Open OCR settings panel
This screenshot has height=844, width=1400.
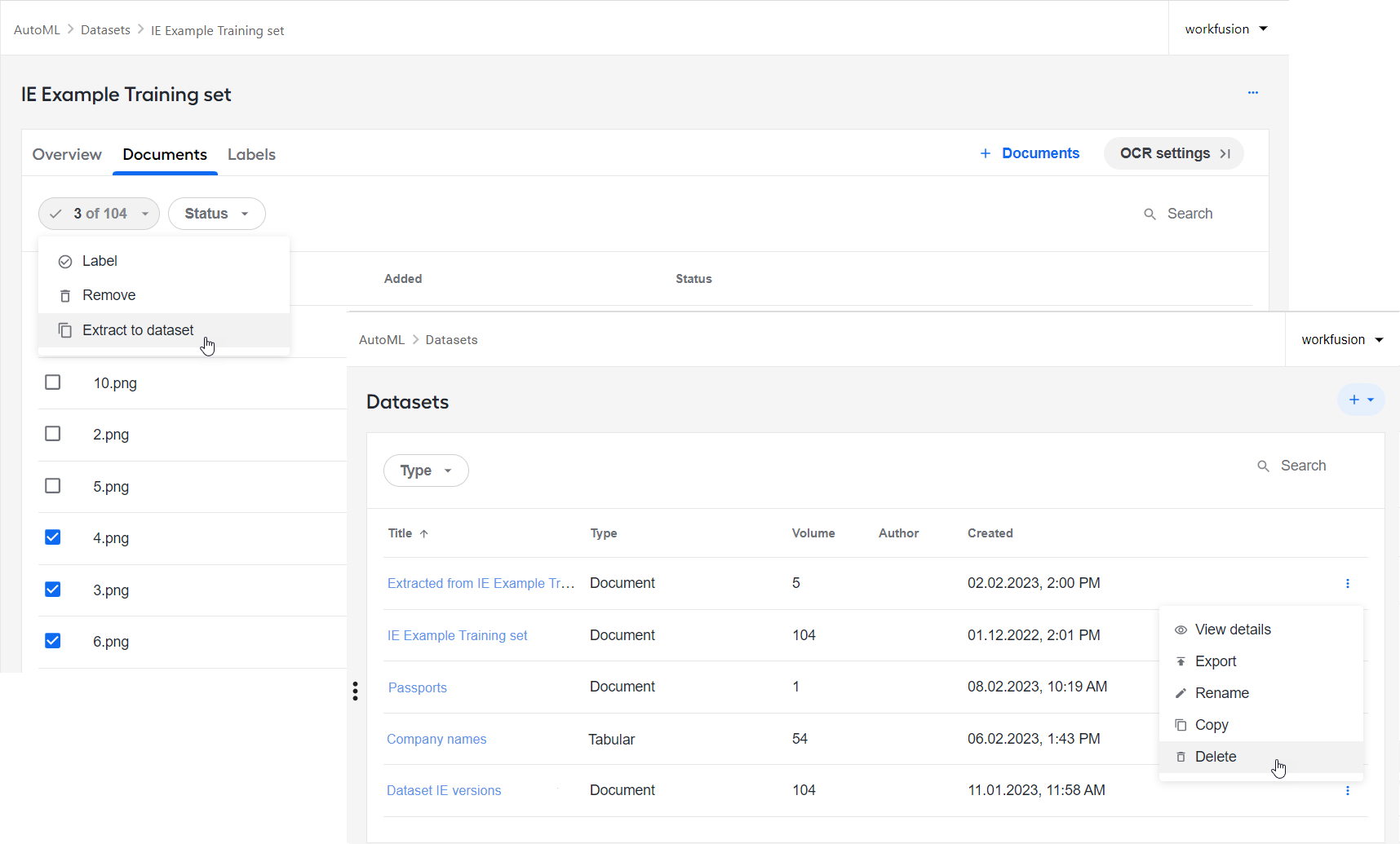tap(1173, 153)
